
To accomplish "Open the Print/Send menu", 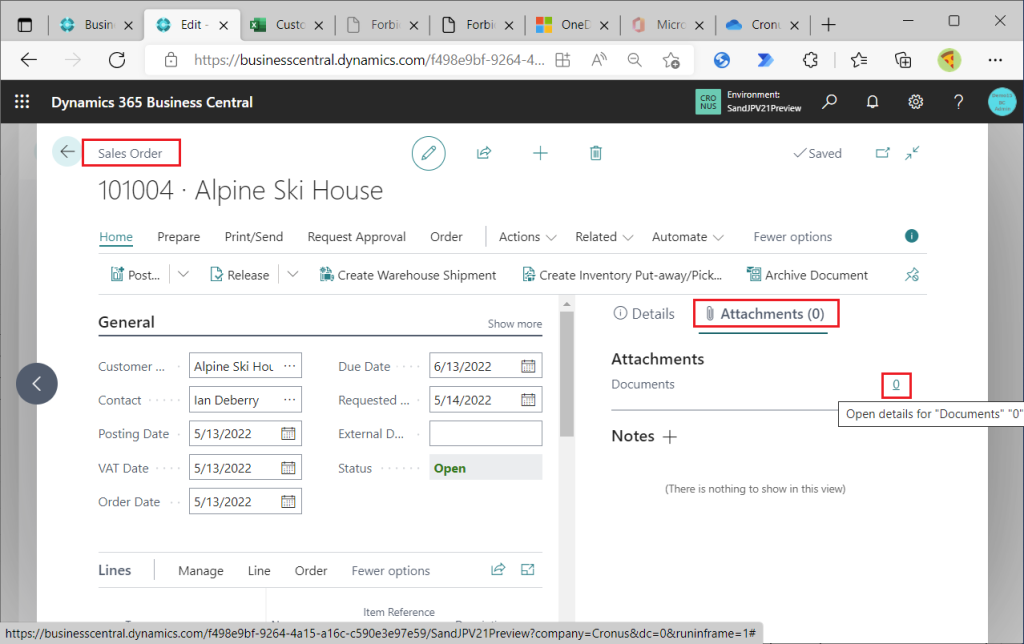I will [253, 237].
